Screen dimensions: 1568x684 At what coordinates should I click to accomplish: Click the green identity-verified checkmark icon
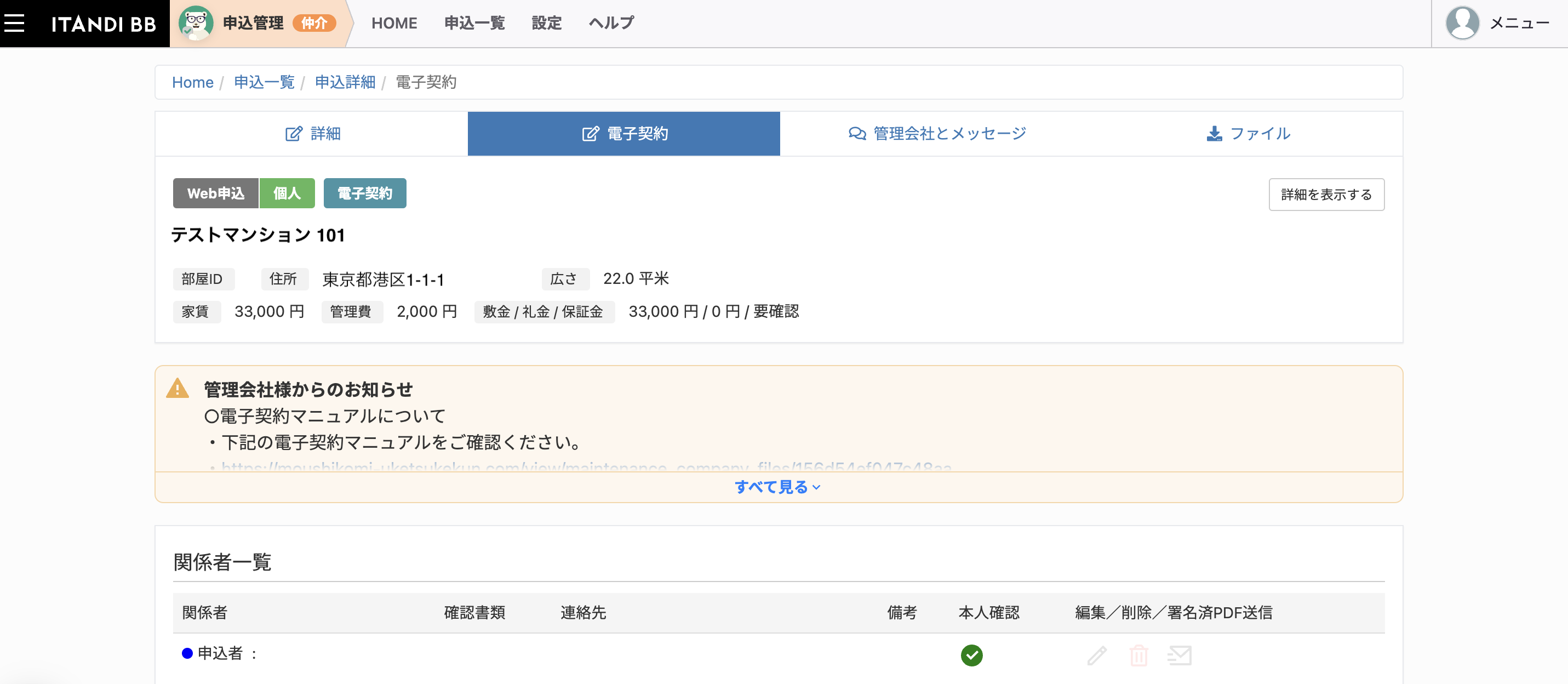971,655
